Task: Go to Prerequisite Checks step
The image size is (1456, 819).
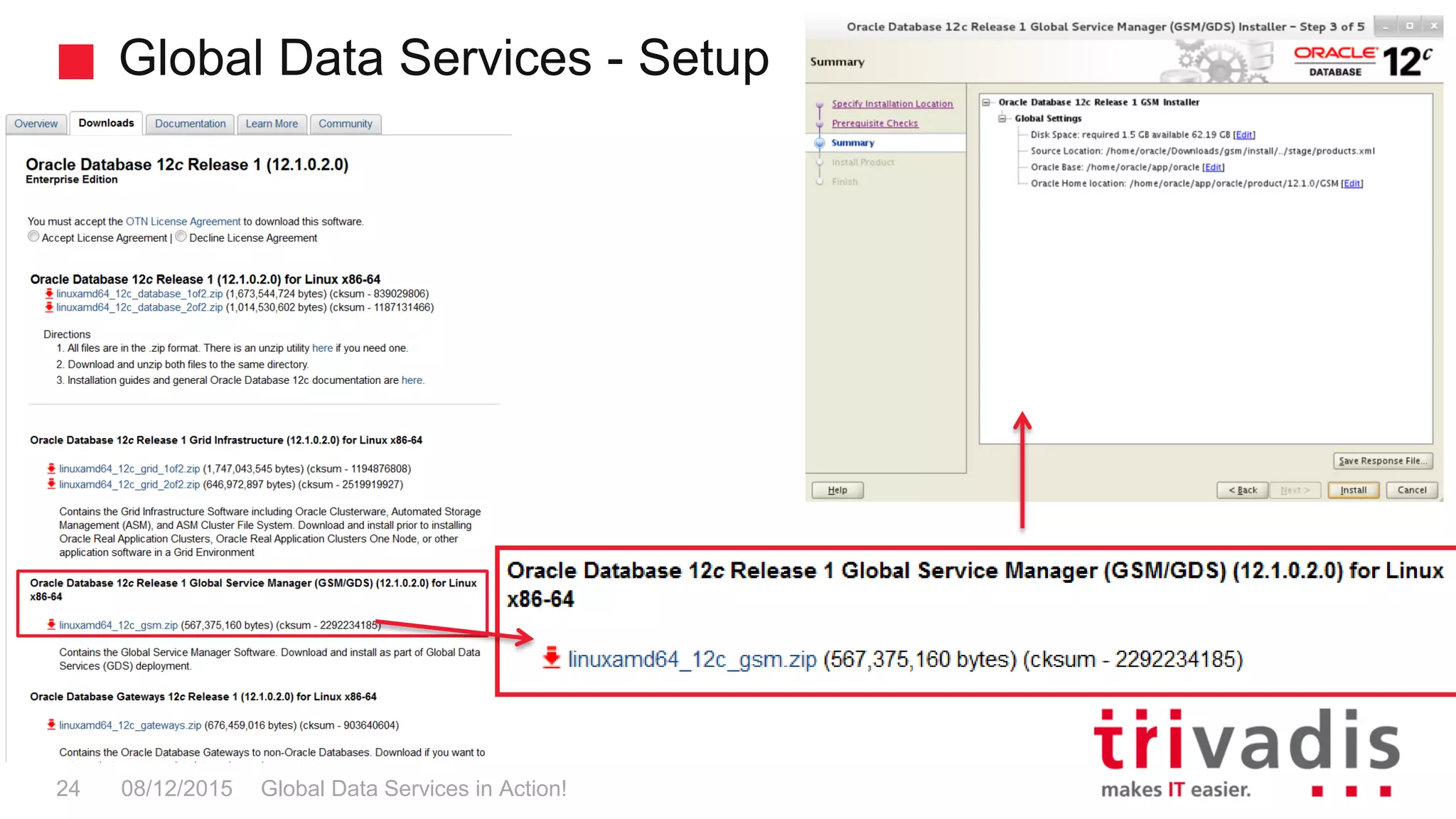Action: tap(874, 123)
